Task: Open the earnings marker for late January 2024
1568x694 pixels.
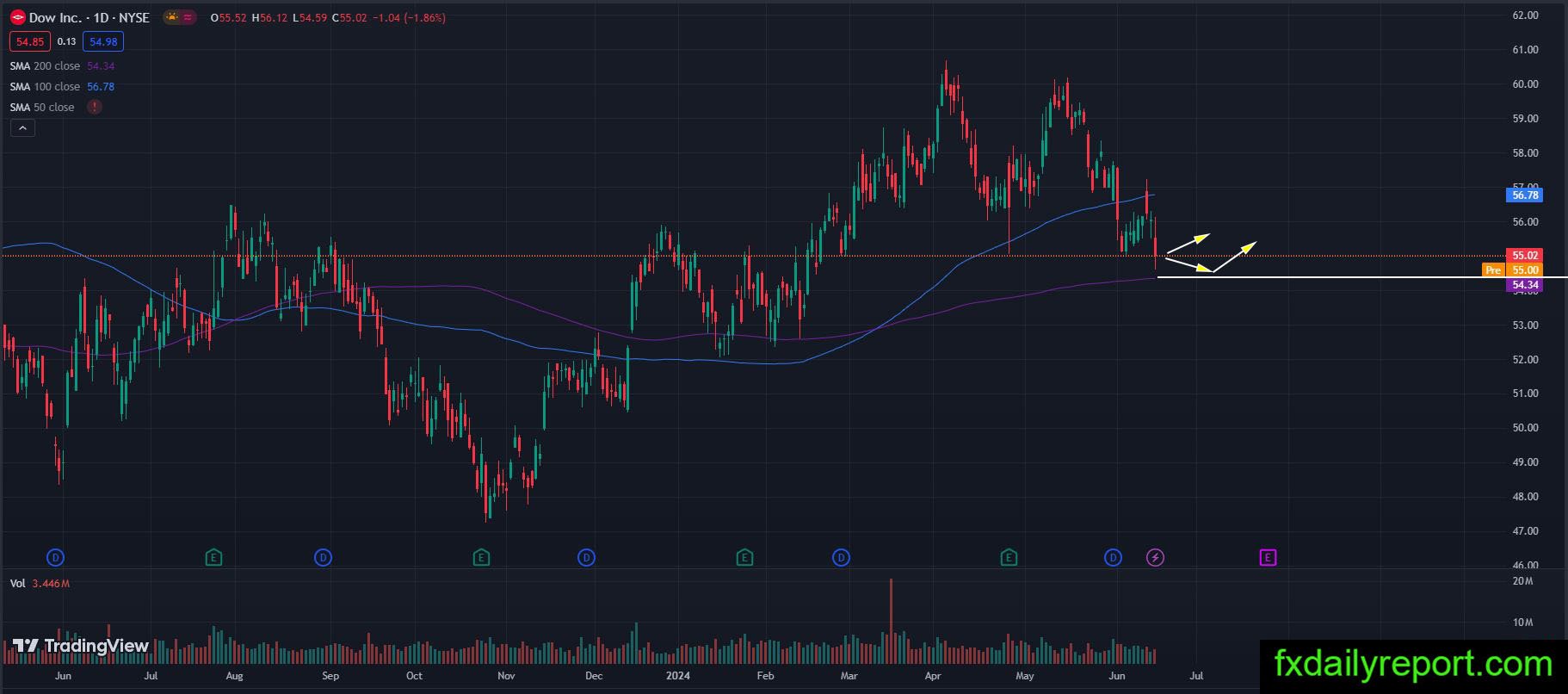Action: [744, 558]
